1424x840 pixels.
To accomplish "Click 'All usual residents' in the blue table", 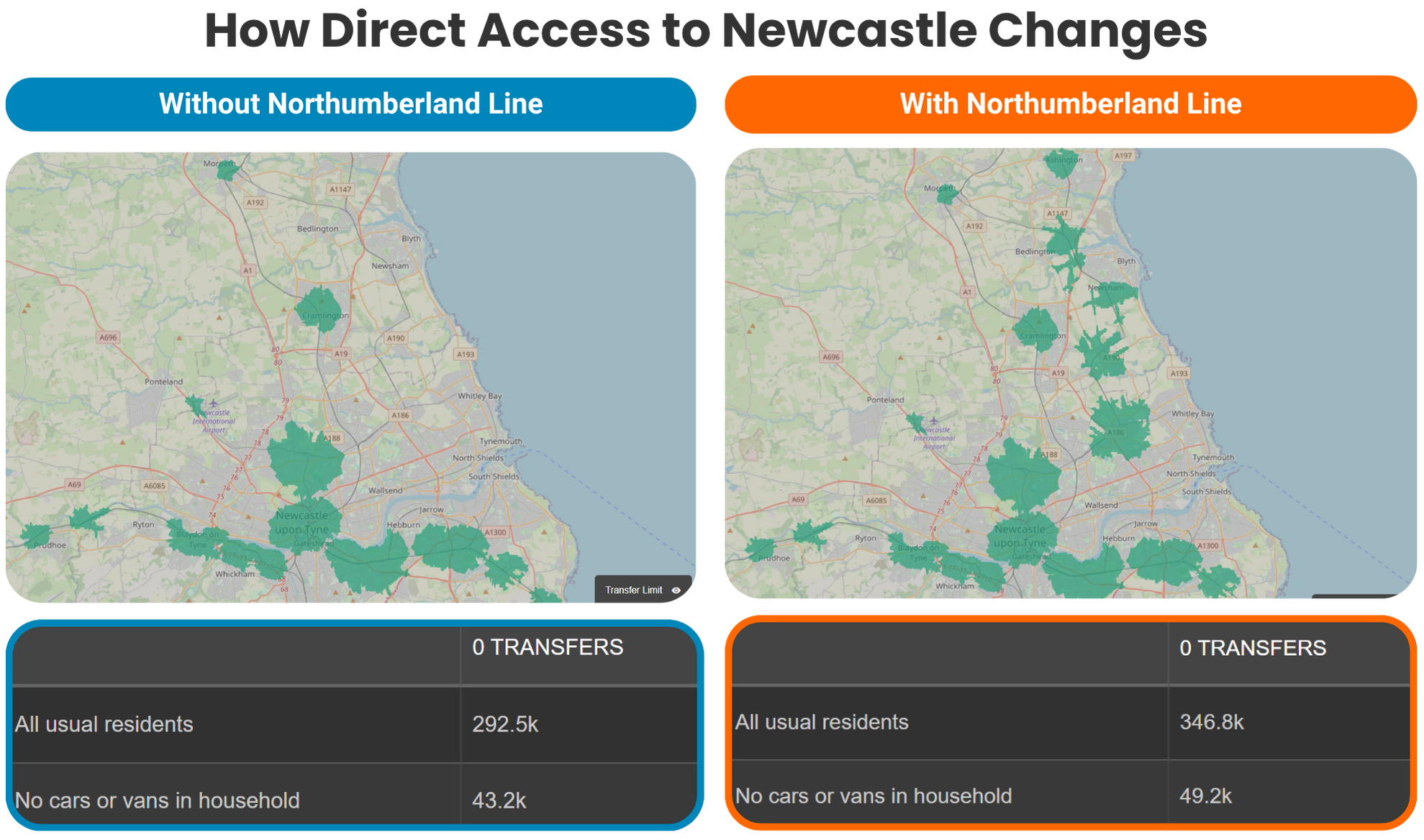I will click(104, 724).
